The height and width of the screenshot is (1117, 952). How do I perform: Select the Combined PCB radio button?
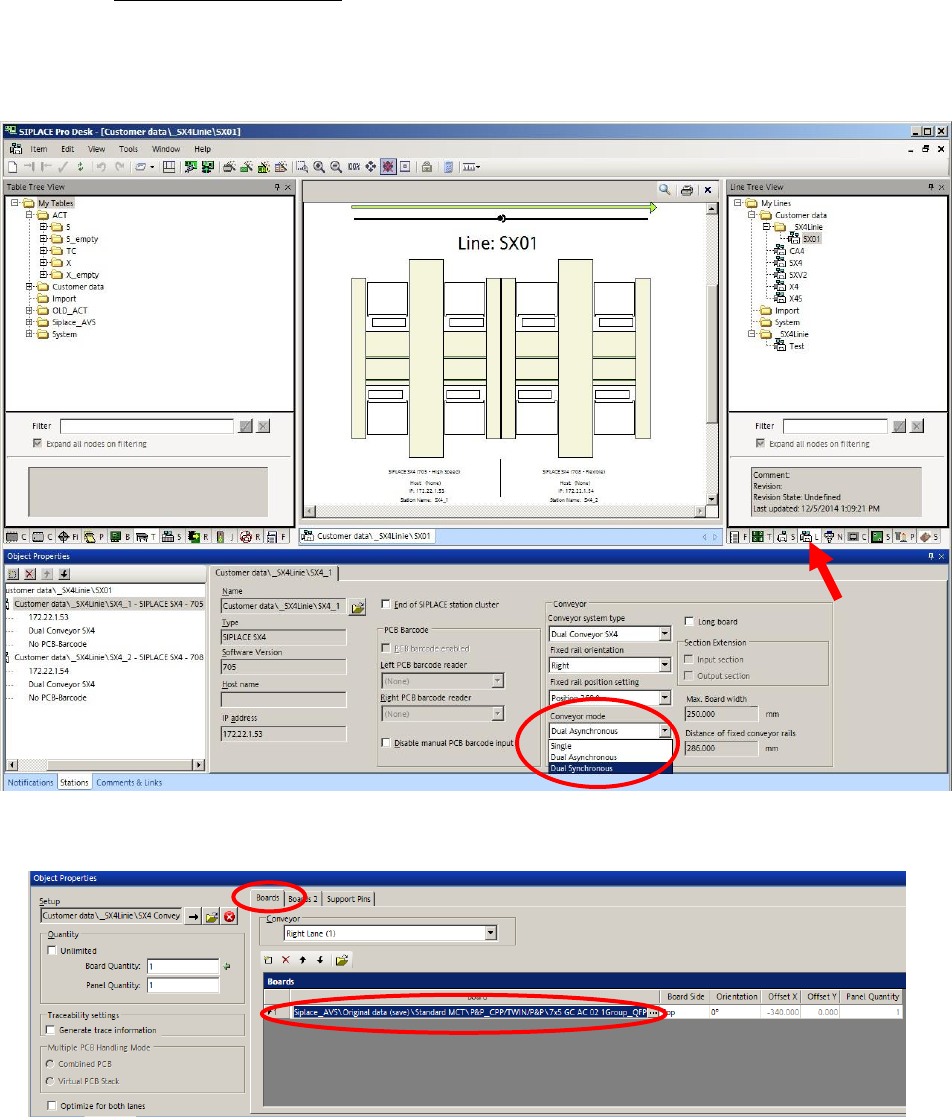(x=50, y=1064)
